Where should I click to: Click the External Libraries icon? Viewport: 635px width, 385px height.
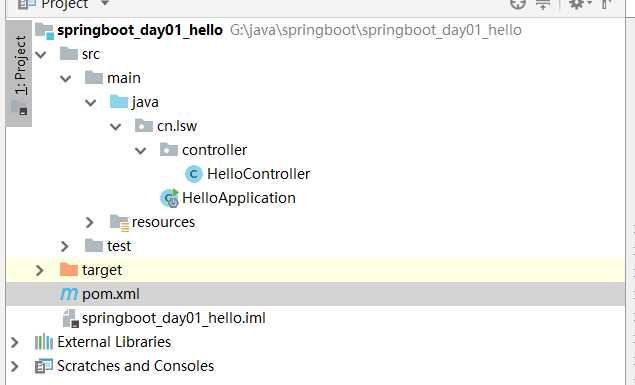44,342
